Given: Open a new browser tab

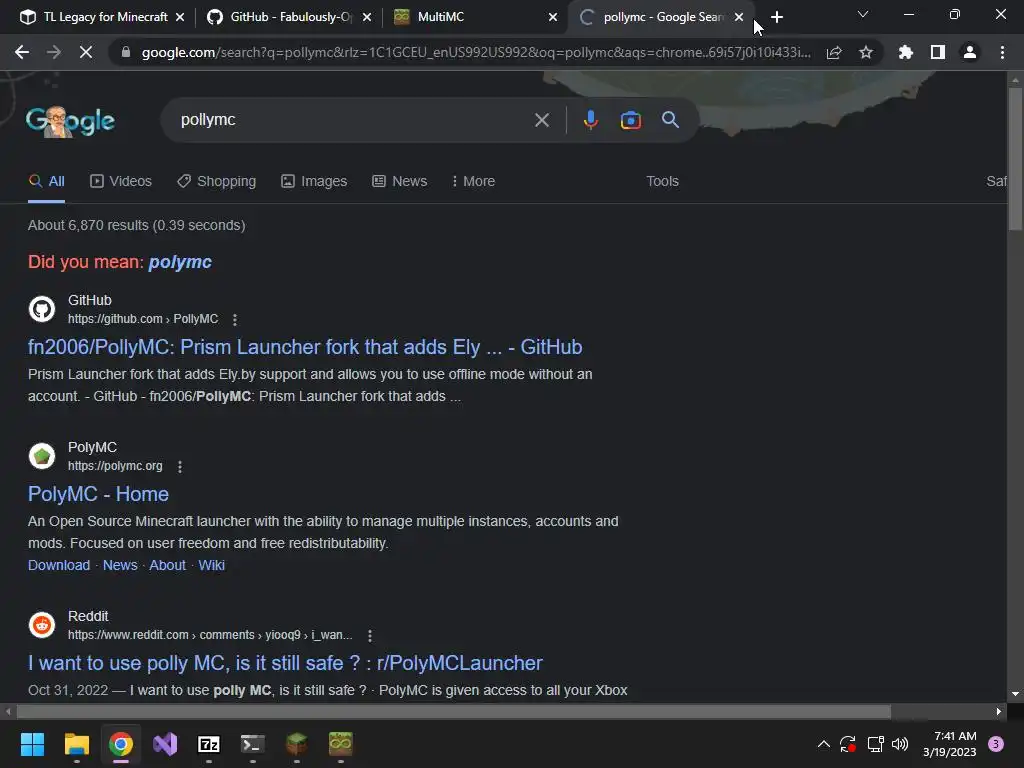Looking at the screenshot, I should [776, 17].
